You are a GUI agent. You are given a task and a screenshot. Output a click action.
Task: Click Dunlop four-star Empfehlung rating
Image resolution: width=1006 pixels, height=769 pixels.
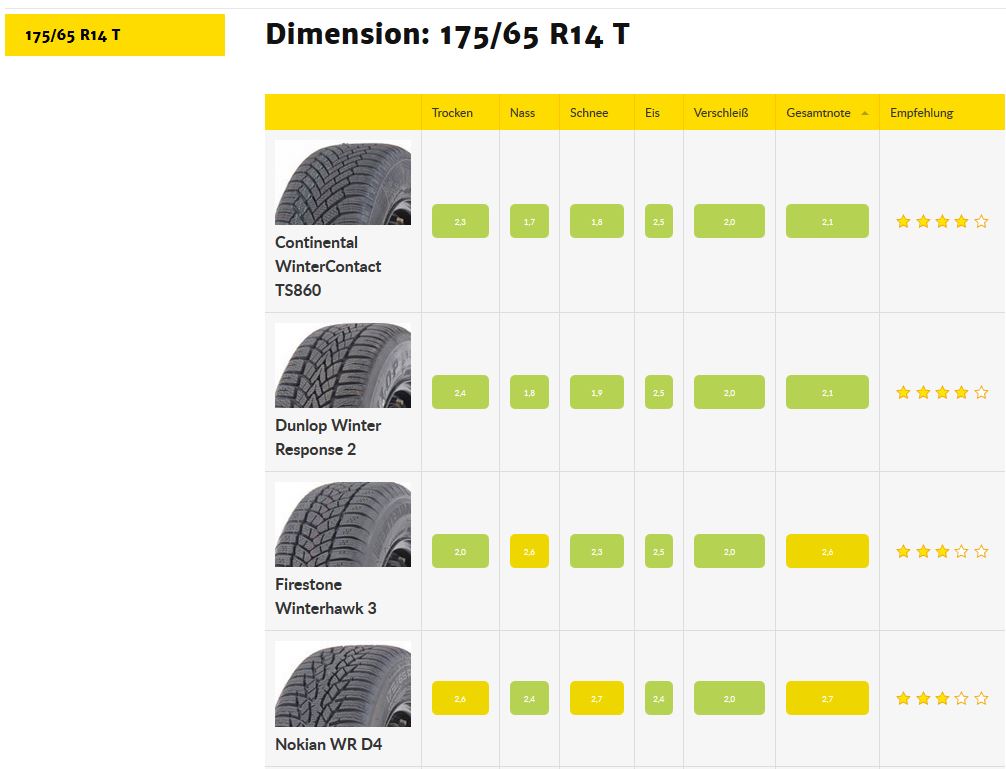[x=942, y=393]
